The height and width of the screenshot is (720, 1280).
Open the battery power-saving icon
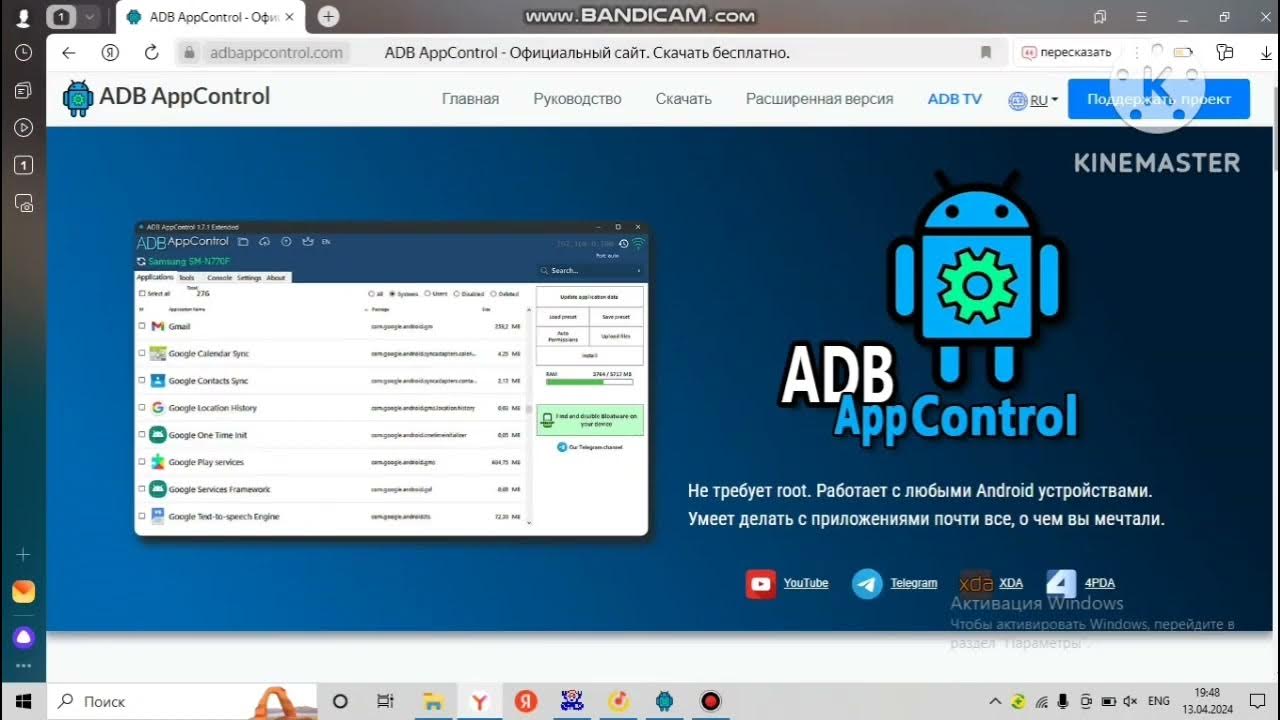[x=1184, y=53]
